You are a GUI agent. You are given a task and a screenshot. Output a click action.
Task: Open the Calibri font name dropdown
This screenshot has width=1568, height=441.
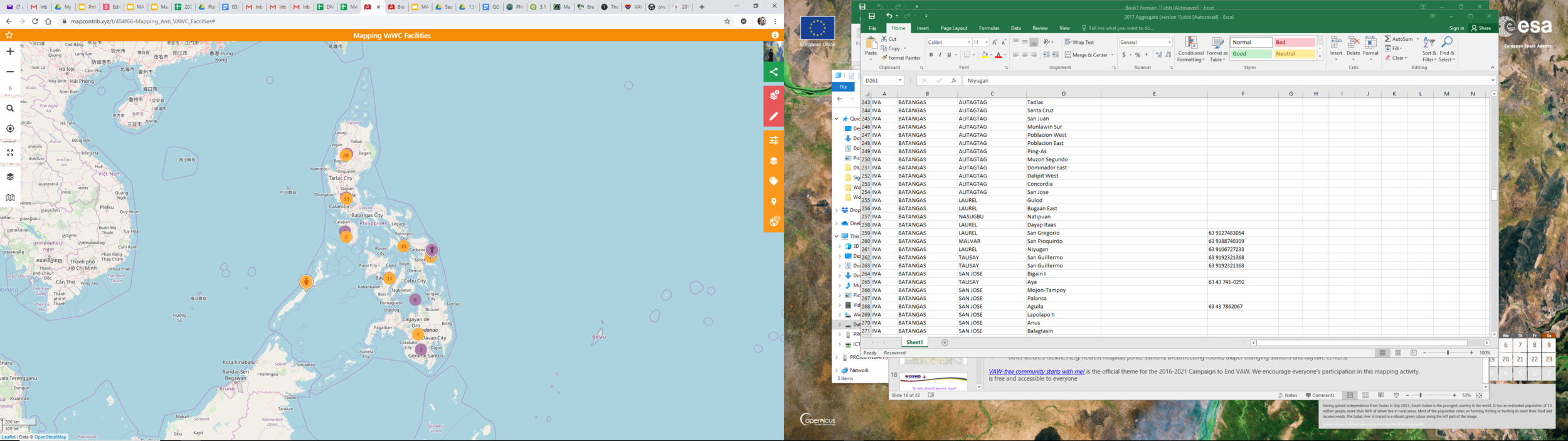(969, 43)
